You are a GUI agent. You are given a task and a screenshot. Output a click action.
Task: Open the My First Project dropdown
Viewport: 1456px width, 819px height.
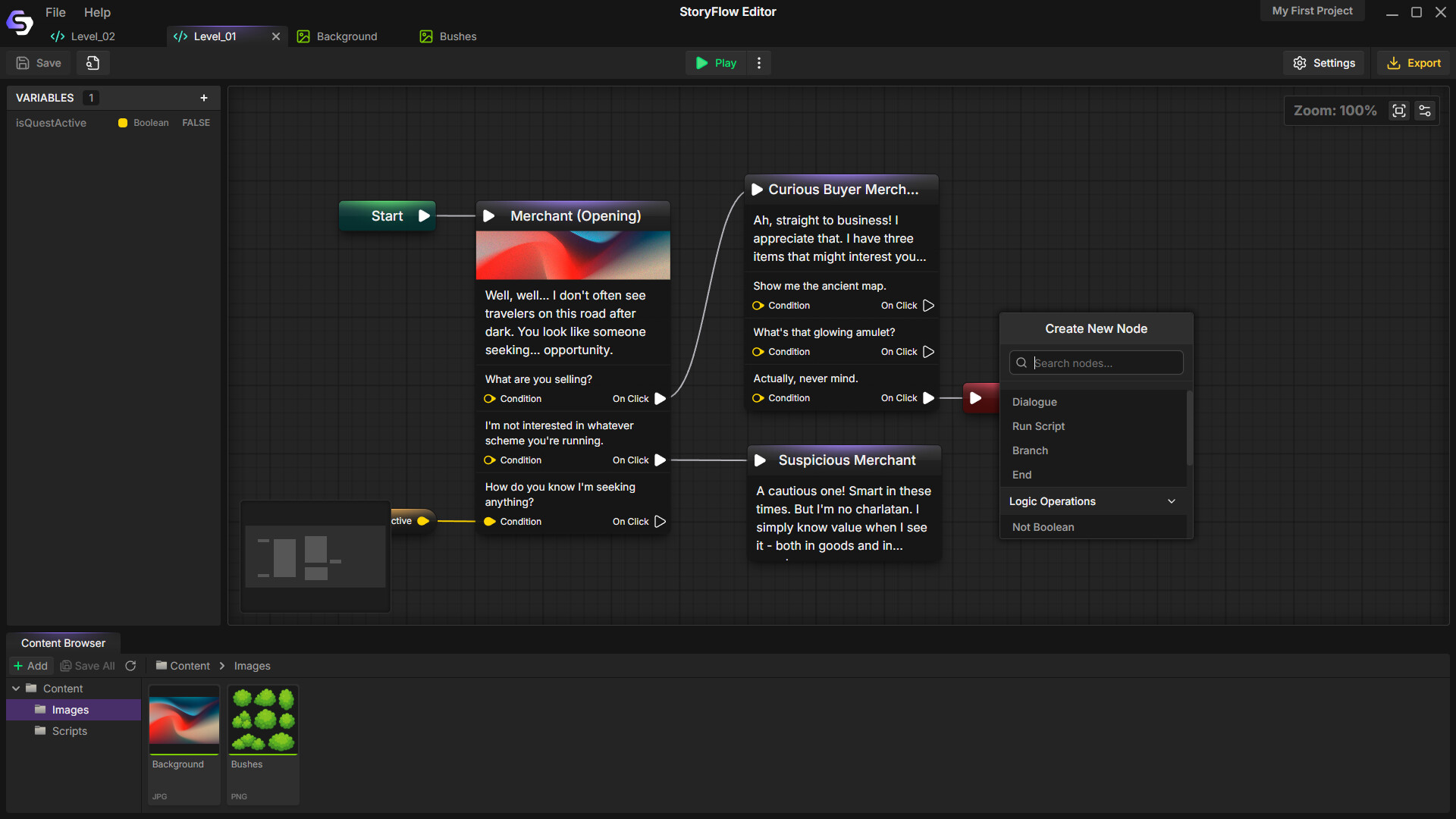point(1312,11)
